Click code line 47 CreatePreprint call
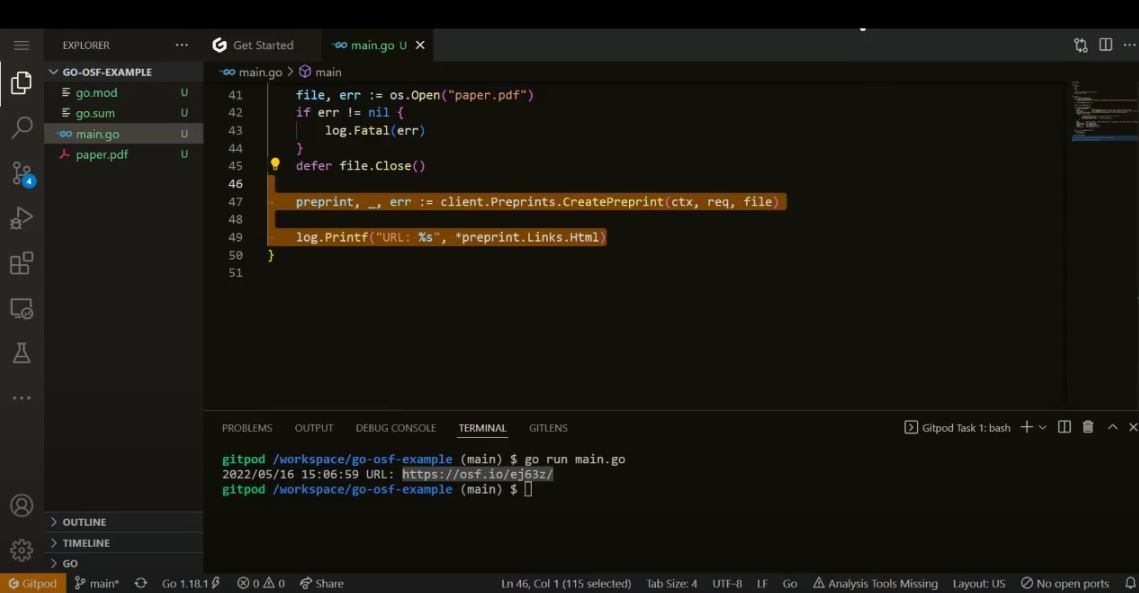1139x593 pixels. coord(536,201)
